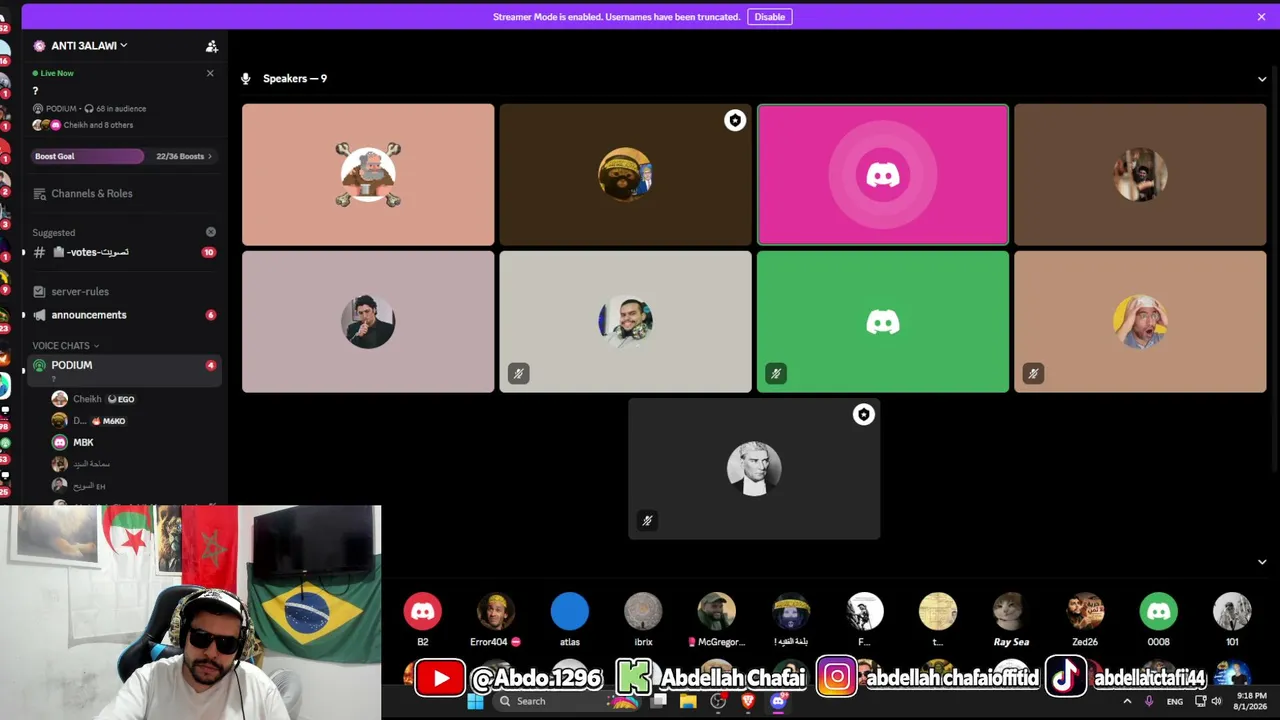Show hidden system tray icons
1280x720 pixels.
click(1127, 702)
